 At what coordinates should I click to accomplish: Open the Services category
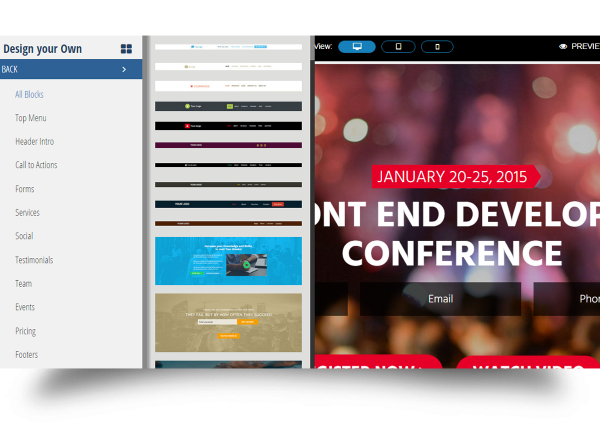click(x=27, y=212)
